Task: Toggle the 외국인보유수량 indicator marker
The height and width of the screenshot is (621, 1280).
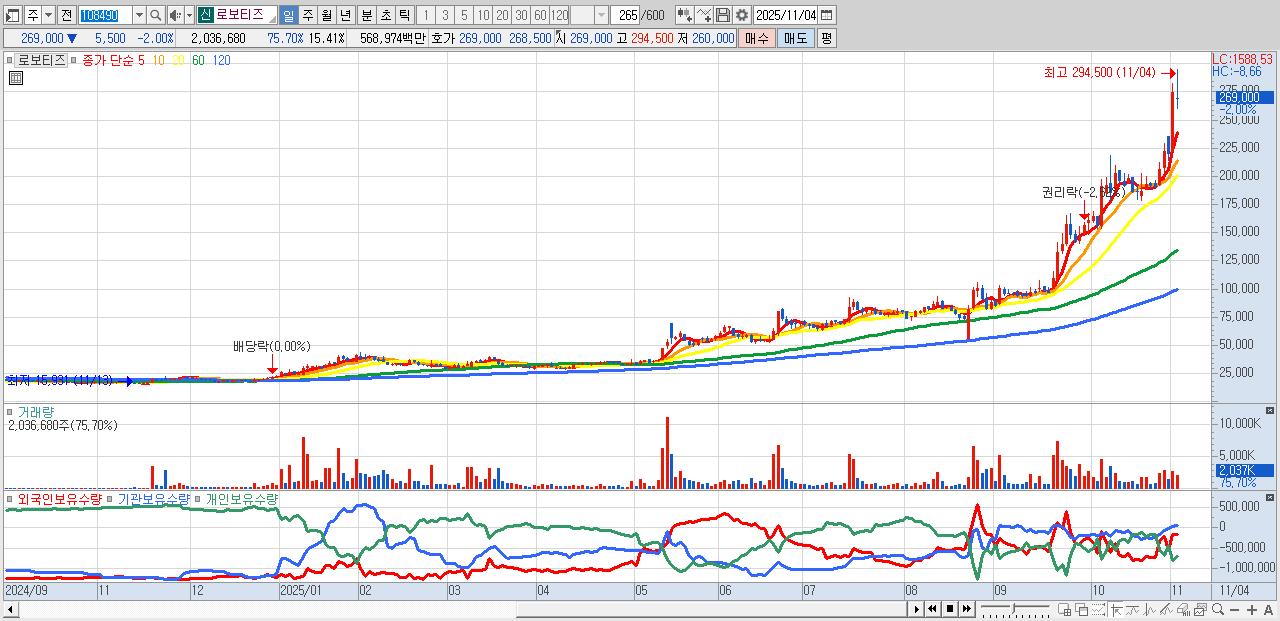Action: [x=11, y=499]
